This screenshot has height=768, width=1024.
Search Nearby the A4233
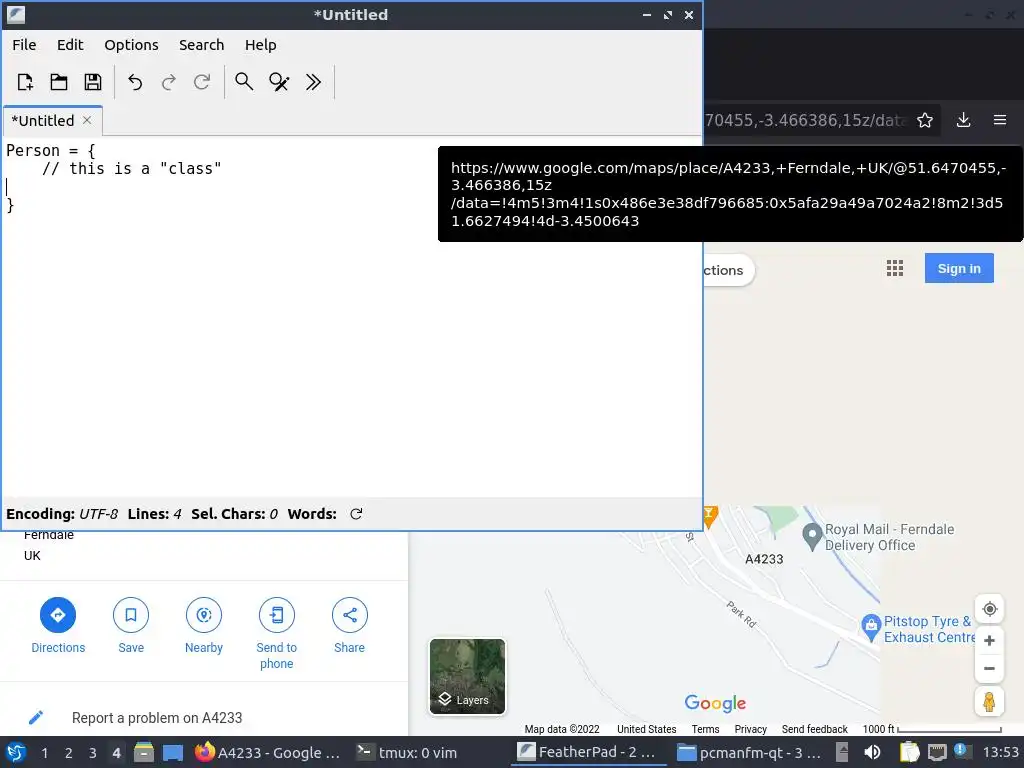tap(204, 626)
